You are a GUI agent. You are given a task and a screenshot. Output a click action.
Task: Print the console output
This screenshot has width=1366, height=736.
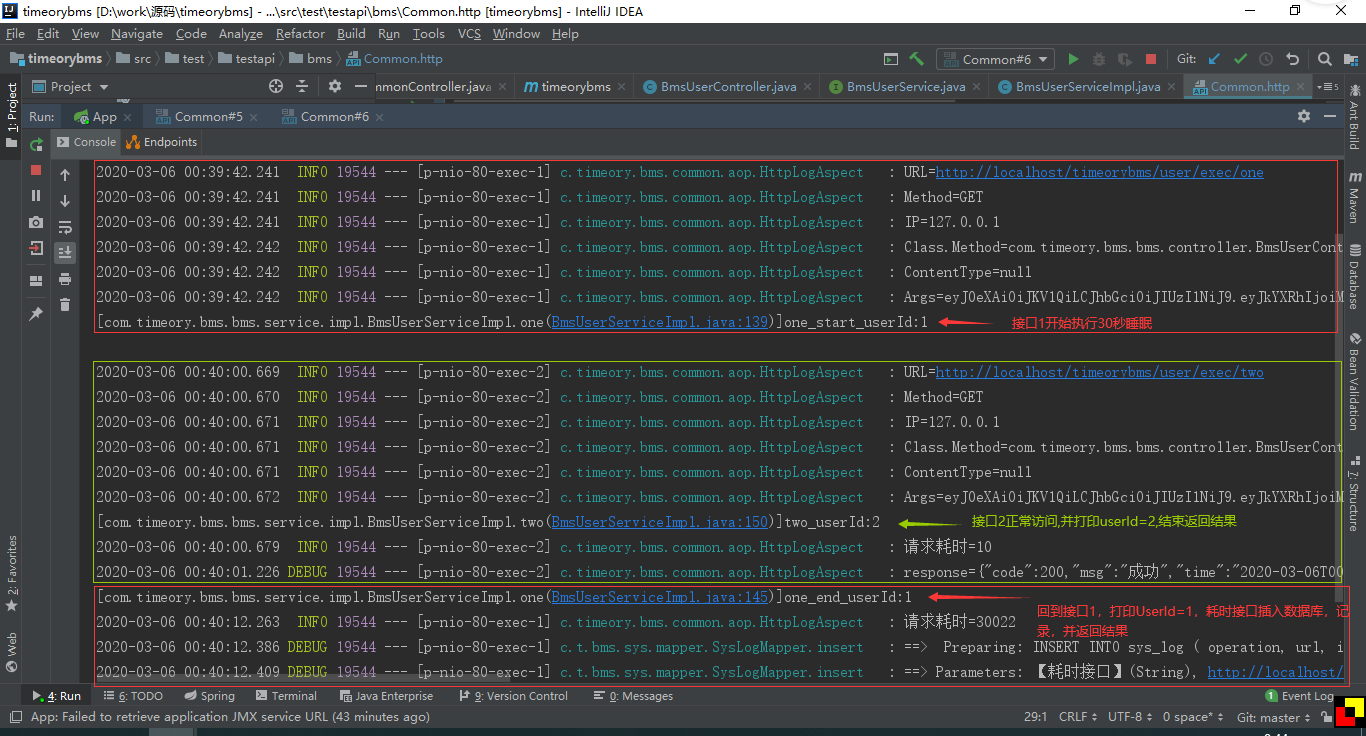[65, 279]
